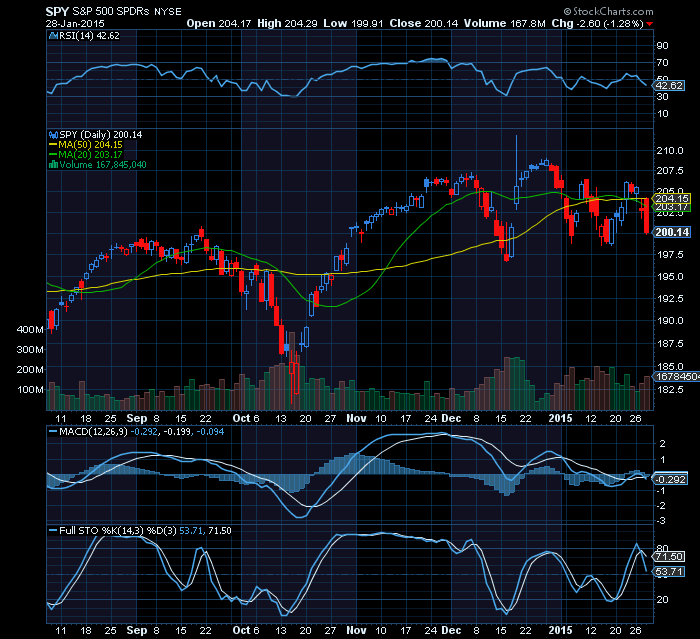The image size is (700, 639).
Task: Click the 200M volume axis label
Action: click(30, 370)
